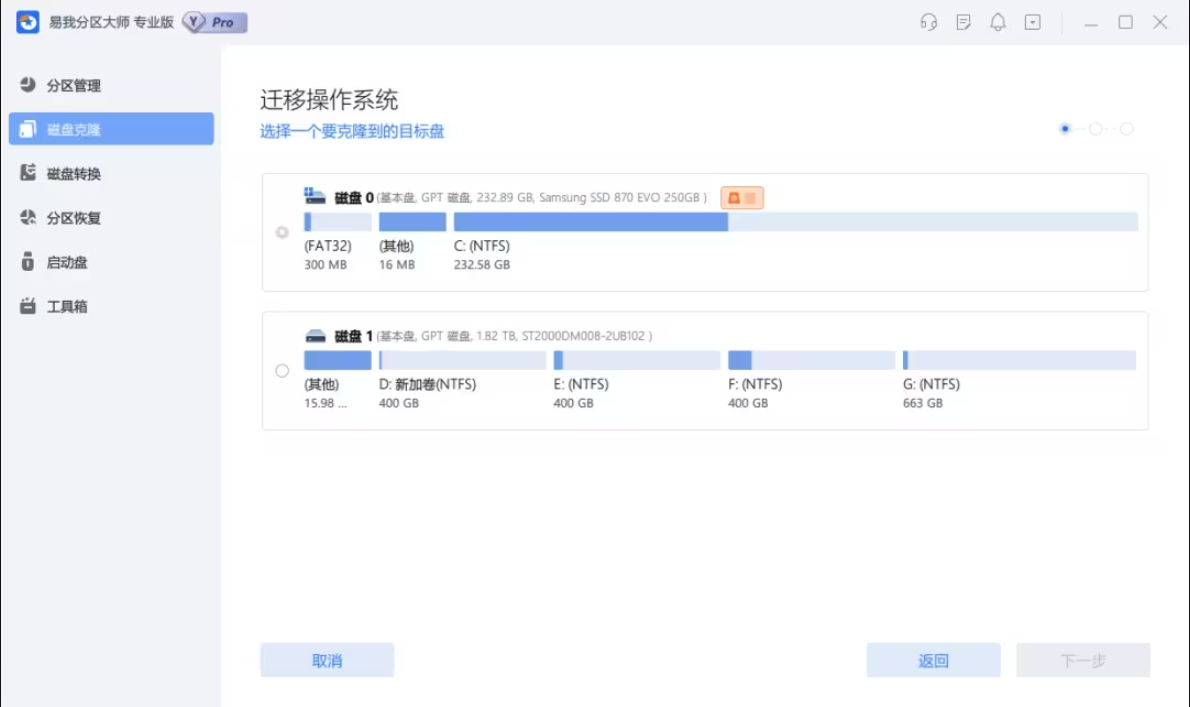The width and height of the screenshot is (1190, 707).
Task: Open the title bar dropdown menu
Action: pyautogui.click(x=1033, y=22)
